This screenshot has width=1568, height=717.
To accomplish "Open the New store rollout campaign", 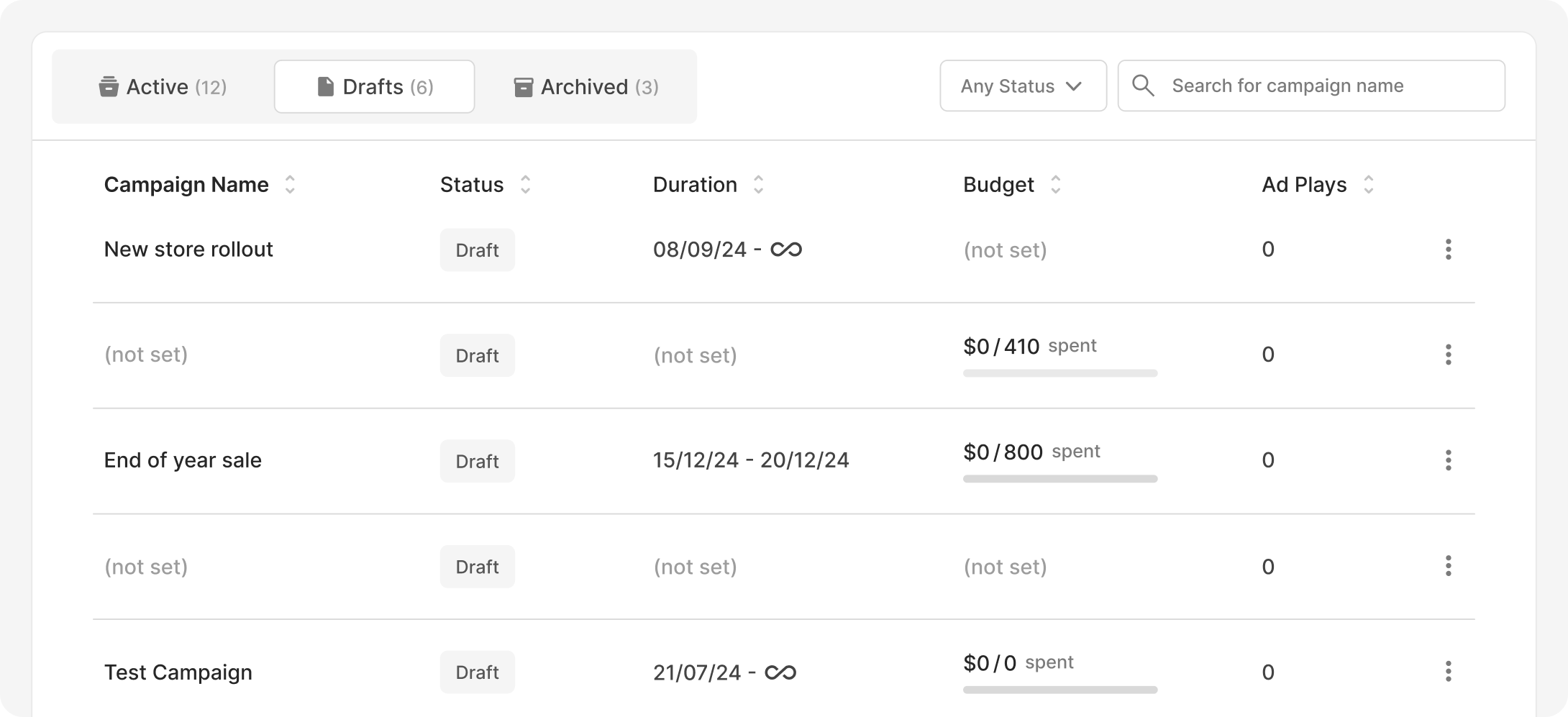I will point(188,250).
